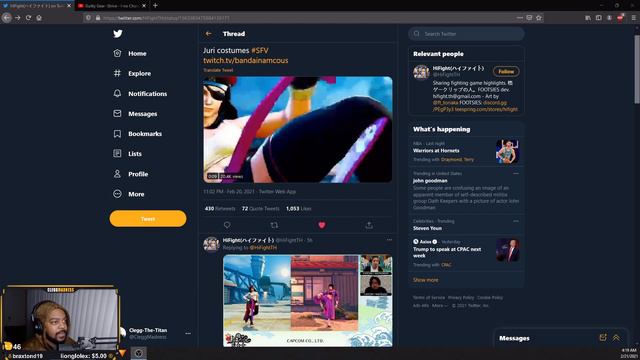640x360 pixels.
Task: Click the taskbar clock
Action: tap(629, 353)
